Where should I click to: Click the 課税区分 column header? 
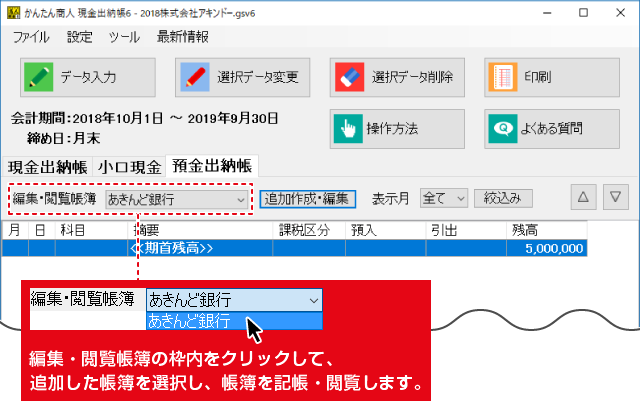click(309, 230)
